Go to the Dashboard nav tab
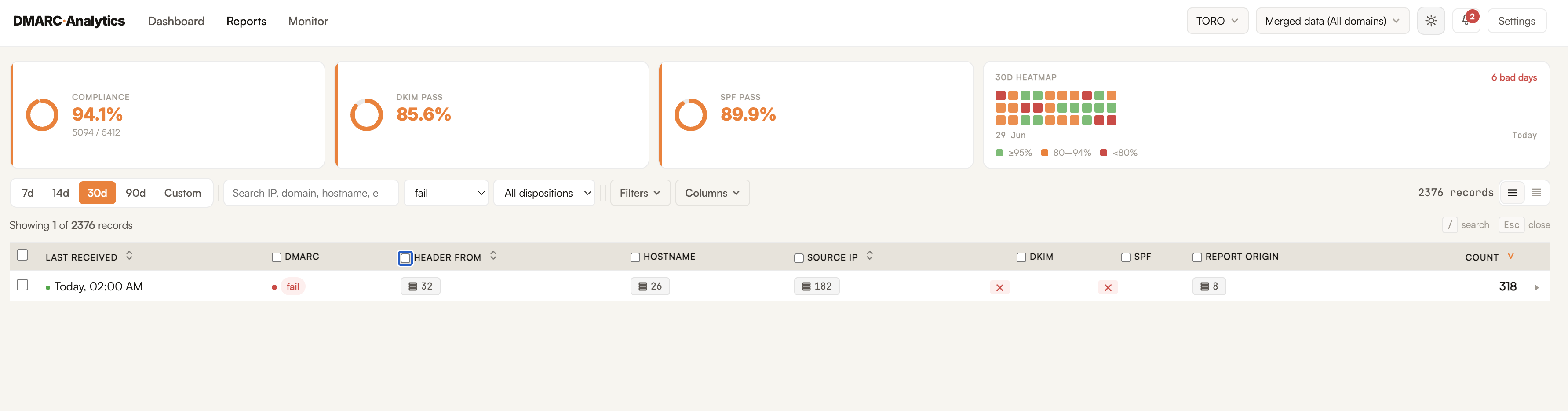Image resolution: width=1568 pixels, height=411 pixels. 176,21
